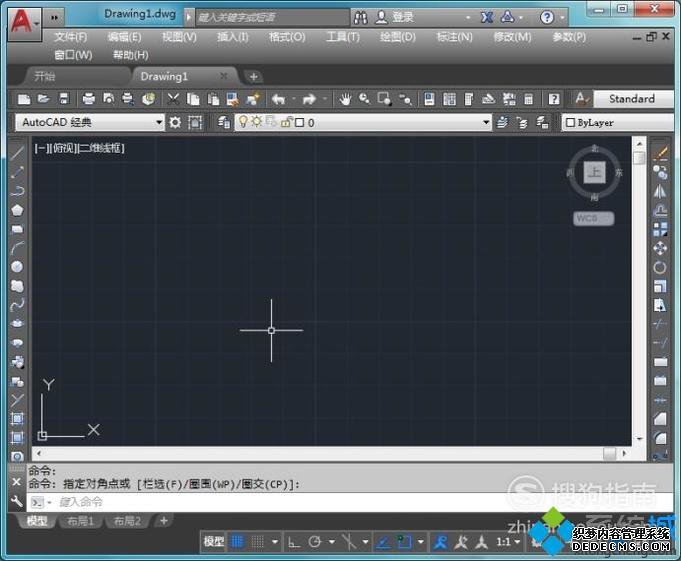
Task: Click the Array modify tool
Action: [660, 229]
